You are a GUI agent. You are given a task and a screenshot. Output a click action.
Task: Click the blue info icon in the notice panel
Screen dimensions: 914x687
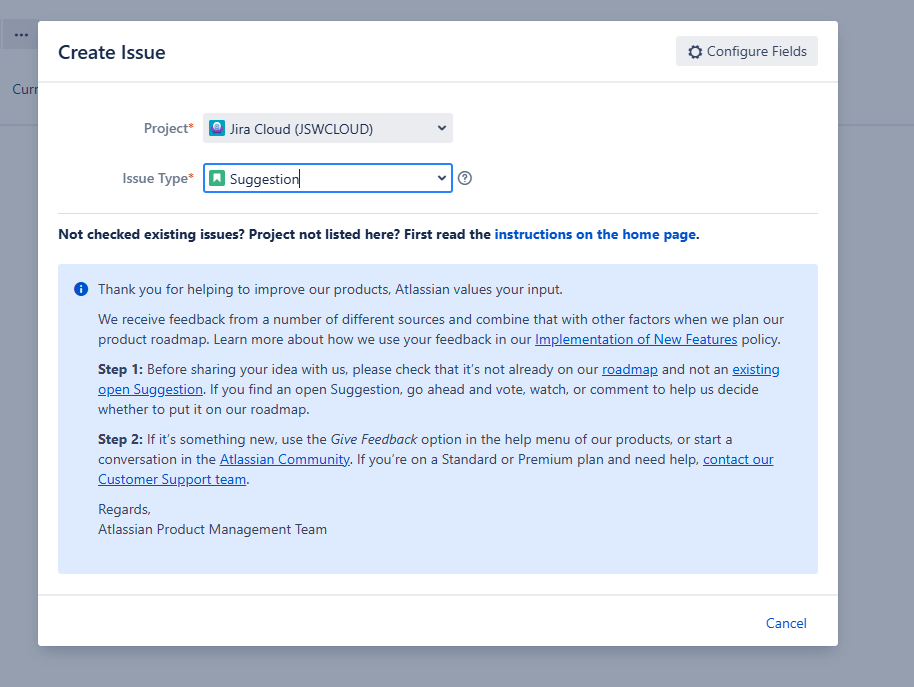(81, 289)
